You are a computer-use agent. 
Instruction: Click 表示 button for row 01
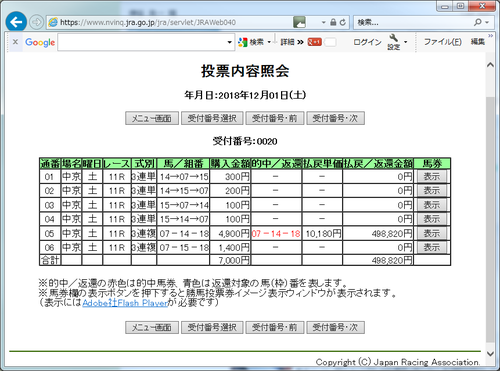coord(432,176)
